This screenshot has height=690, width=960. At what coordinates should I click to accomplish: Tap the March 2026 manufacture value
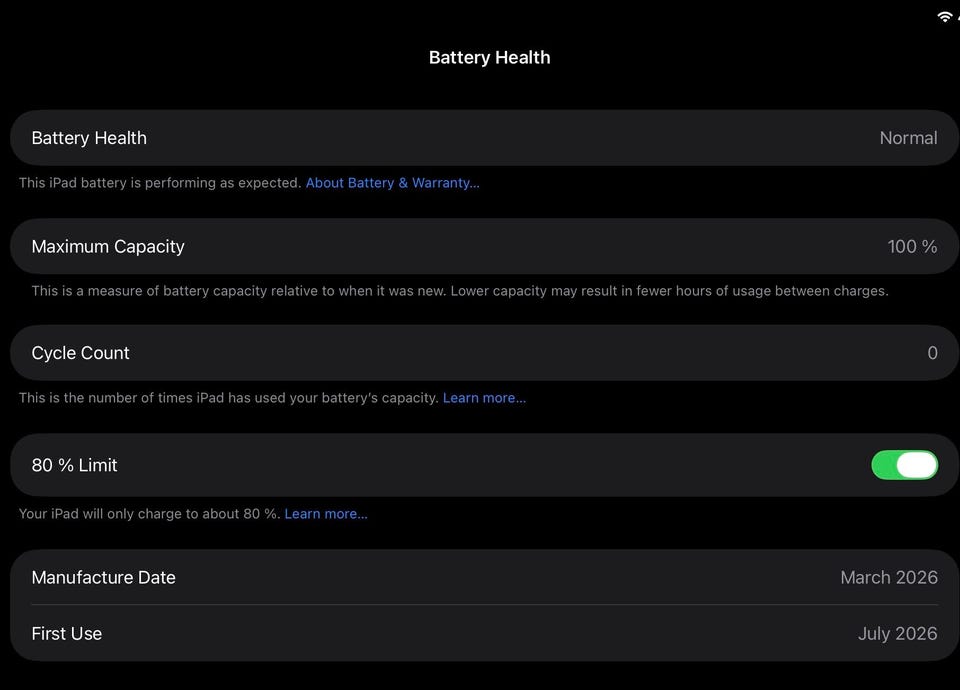(889, 577)
